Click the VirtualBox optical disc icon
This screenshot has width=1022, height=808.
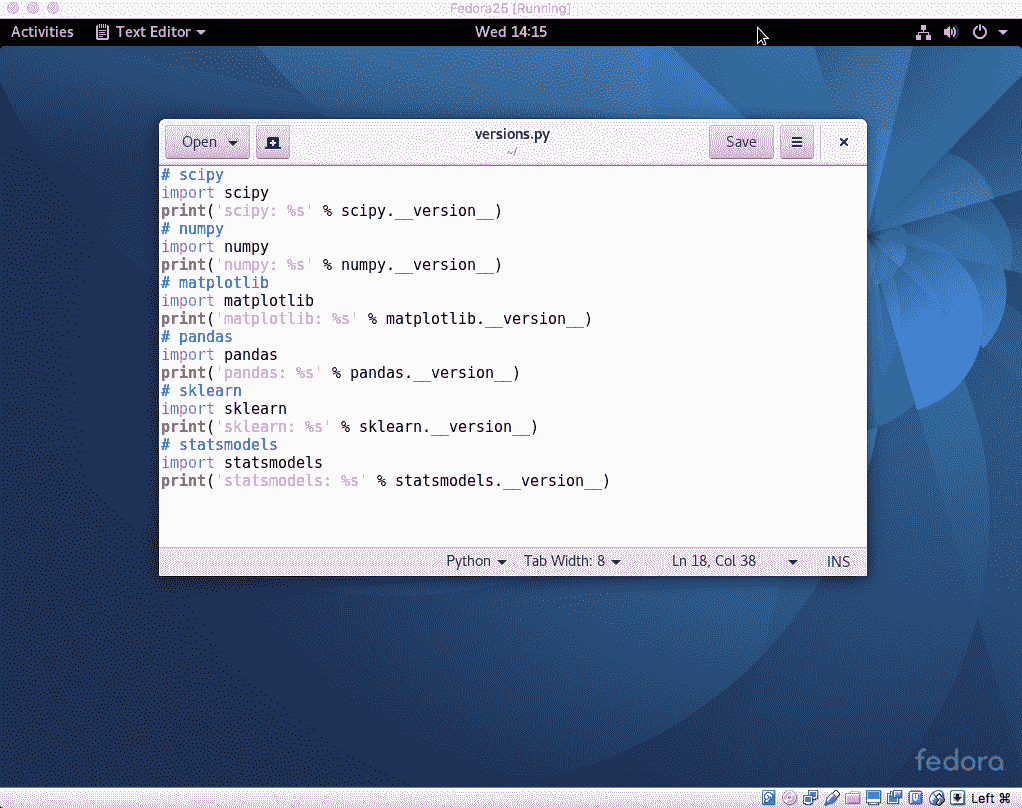click(x=789, y=798)
